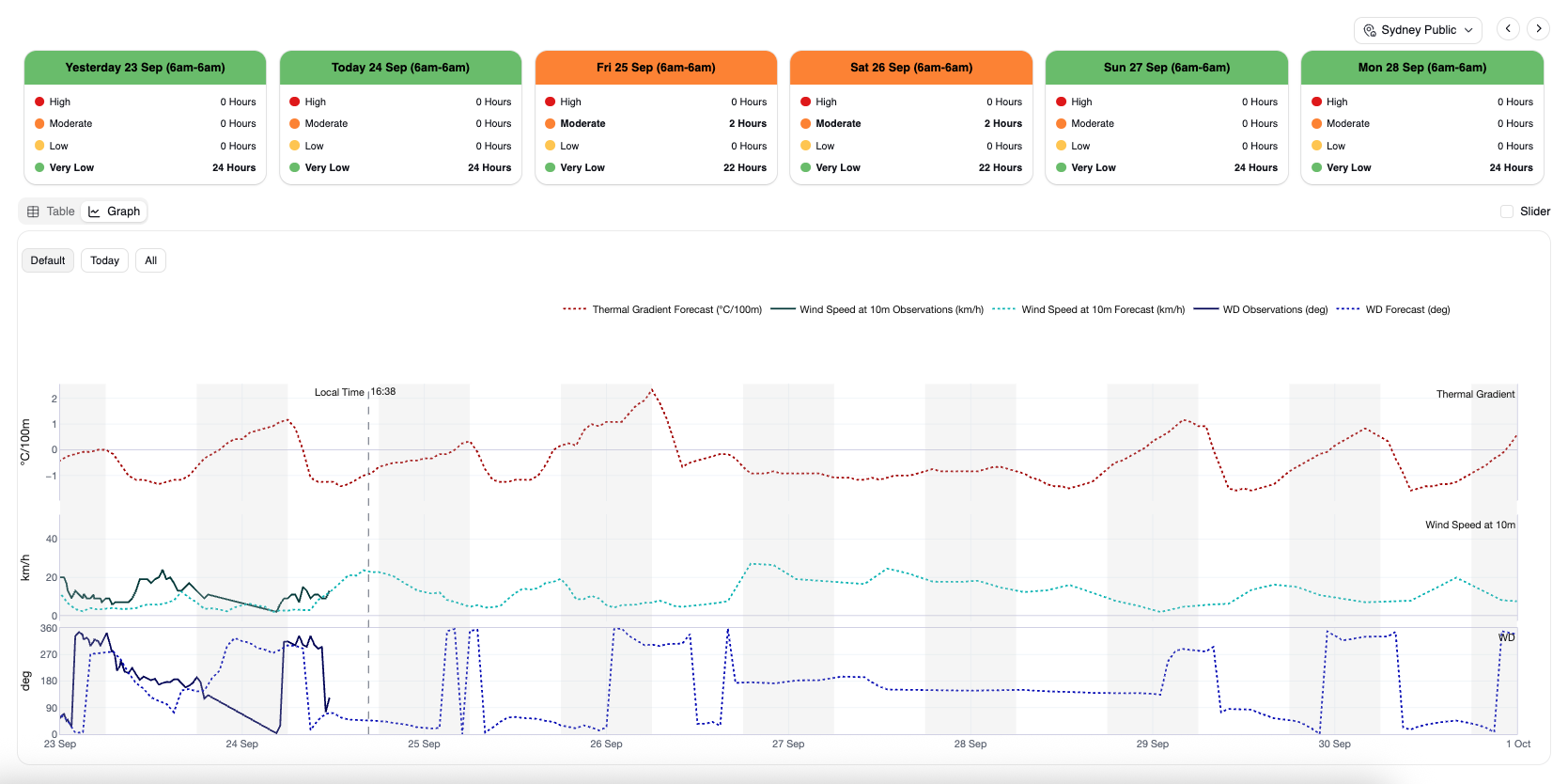Toggle Wind Speed at 10m Observations legend
The height and width of the screenshot is (784, 1568).
pos(877,309)
